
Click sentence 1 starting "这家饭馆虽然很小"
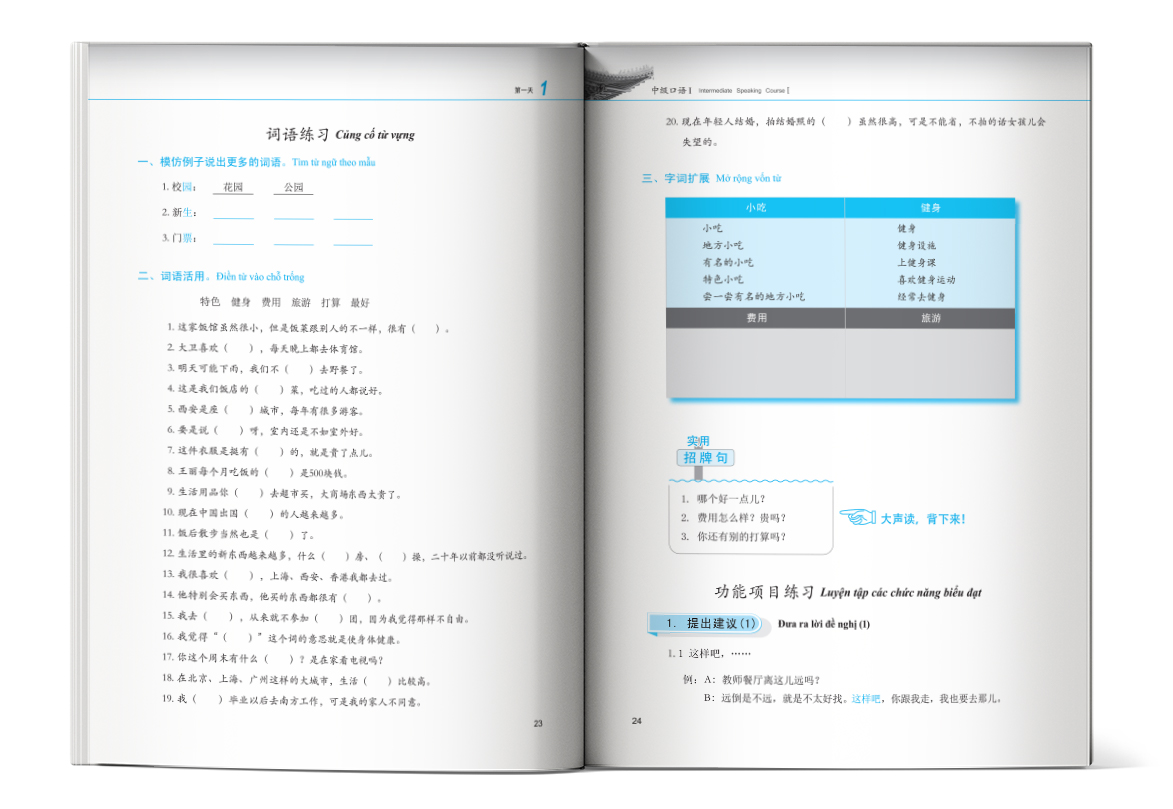pos(308,328)
